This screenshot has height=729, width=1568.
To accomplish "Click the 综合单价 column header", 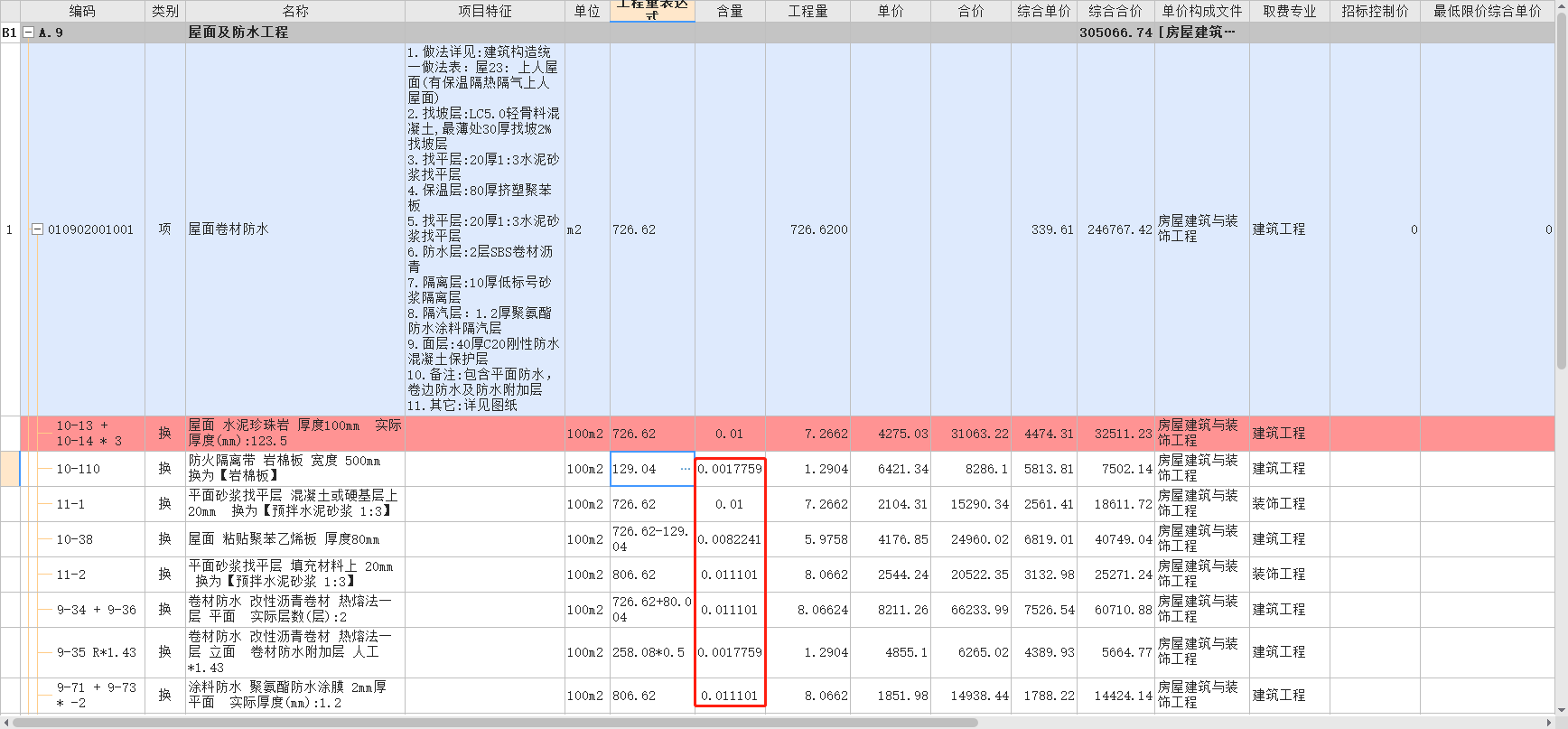I will click(1044, 11).
